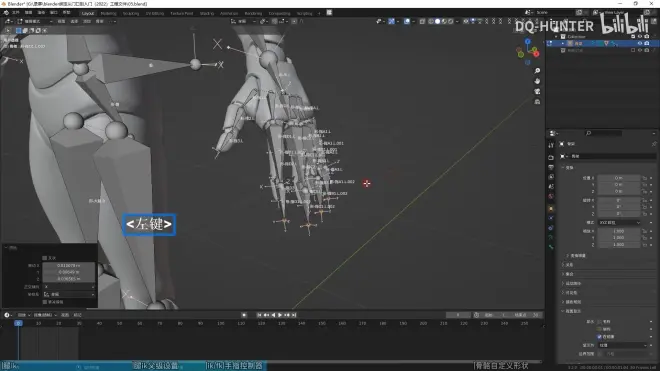The image size is (660, 371).
Task: Switch to the Animation workspace tab
Action: click(229, 13)
